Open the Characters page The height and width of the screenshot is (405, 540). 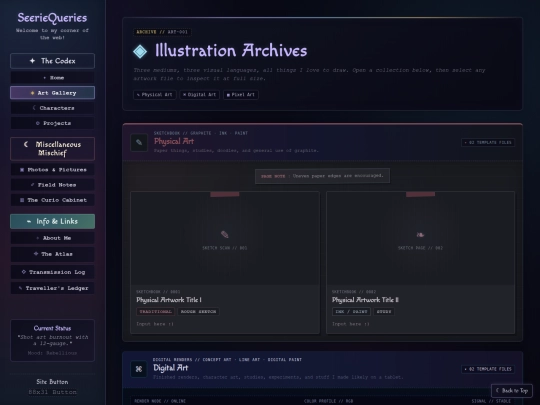[x=52, y=108]
